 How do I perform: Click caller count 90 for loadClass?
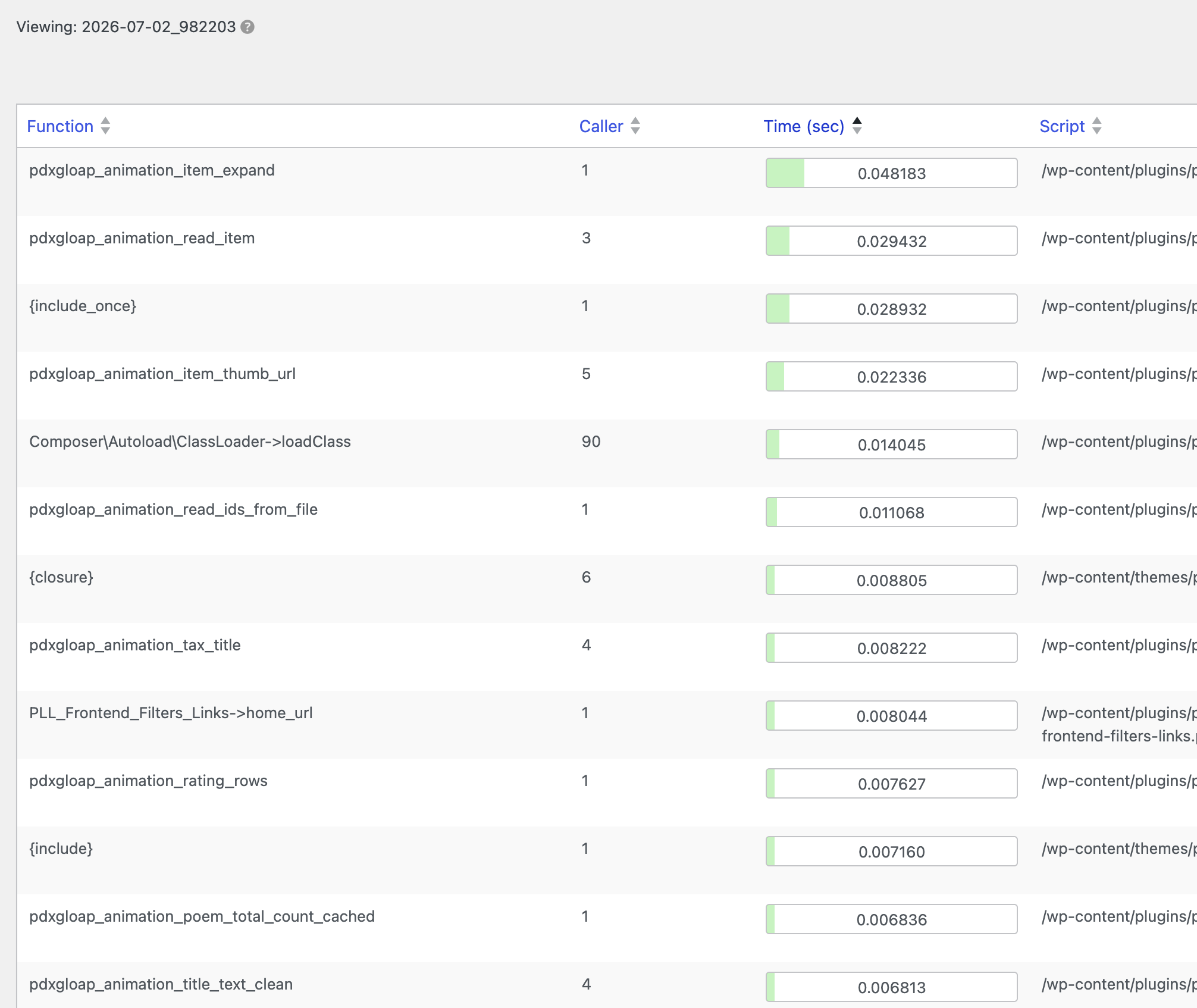pos(591,442)
